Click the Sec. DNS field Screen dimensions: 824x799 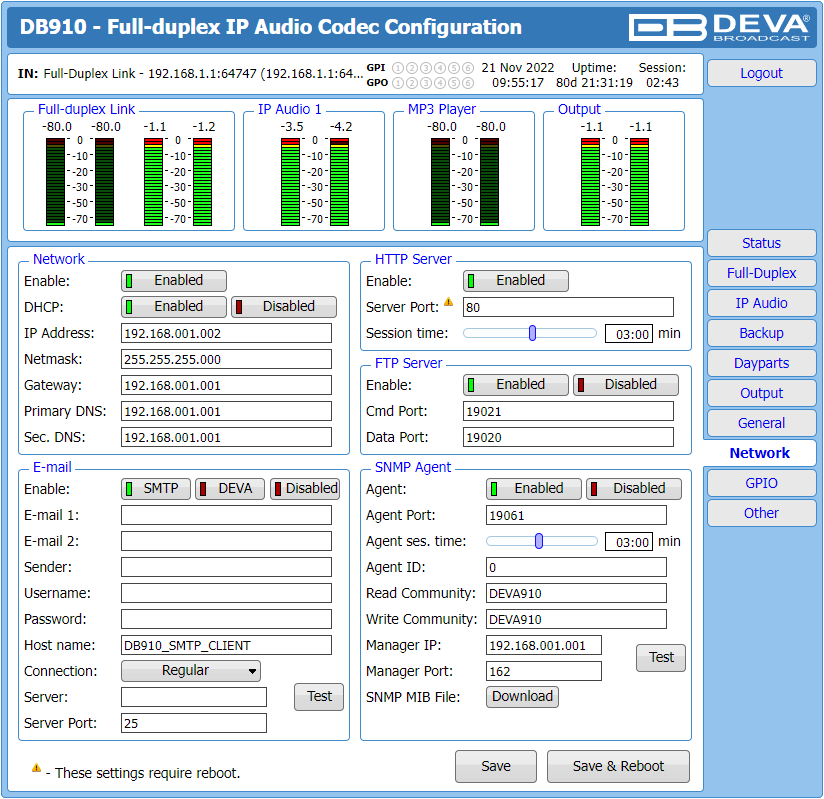[x=226, y=437]
